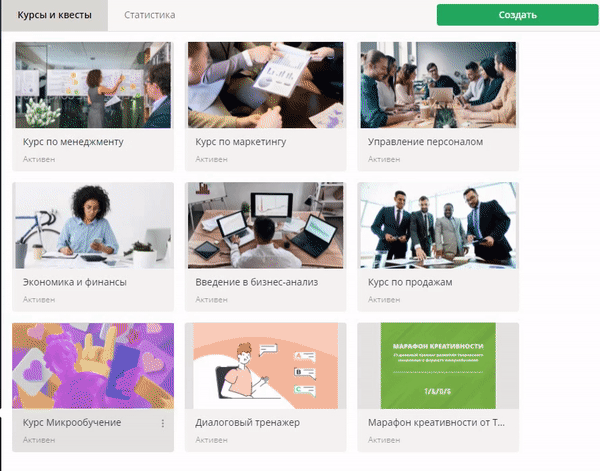Open the Курс по продажам cover image
Image resolution: width=600 pixels, height=471 pixels.
coord(438,225)
